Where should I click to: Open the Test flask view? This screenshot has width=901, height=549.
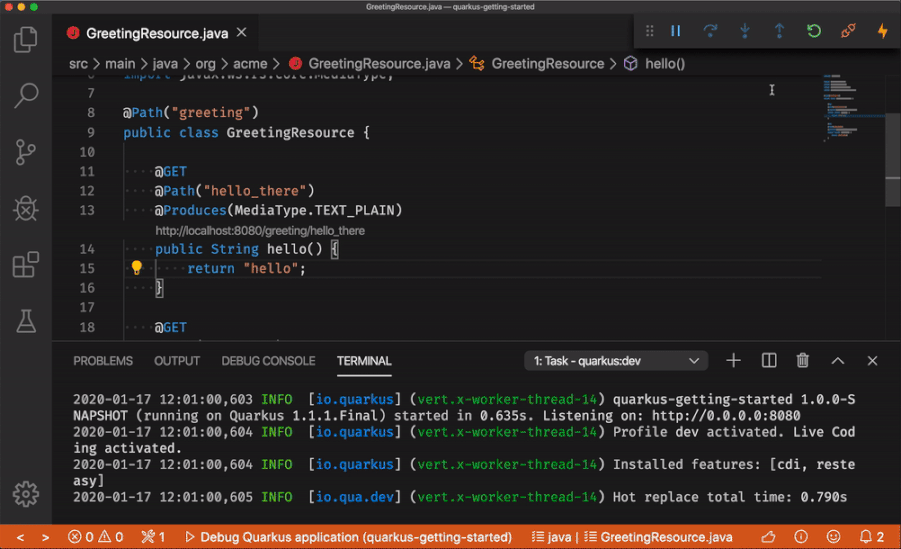tap(26, 321)
